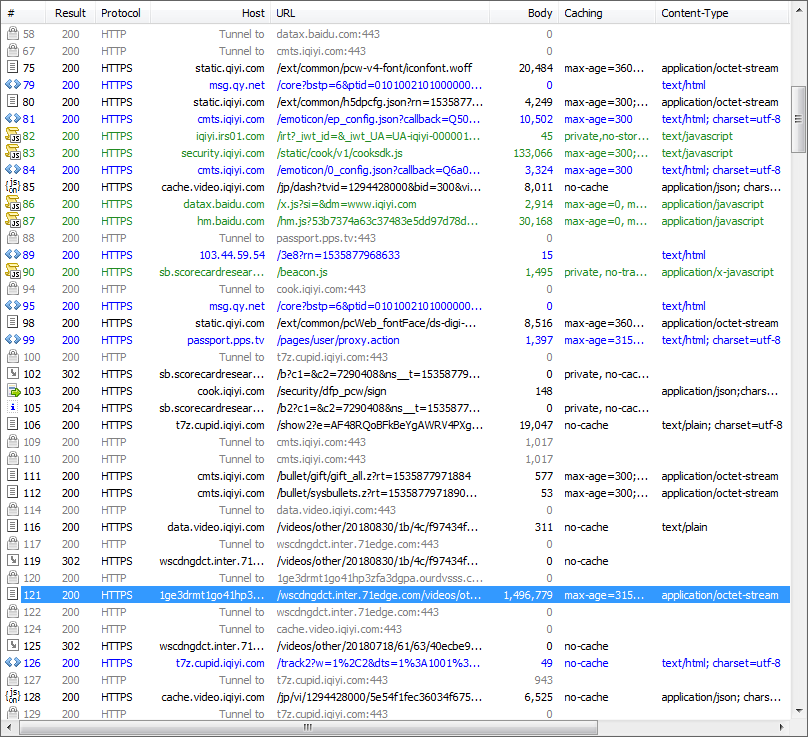The image size is (808, 737).
Task: Click the lock icon of session 58
Action: pyautogui.click(x=13, y=34)
